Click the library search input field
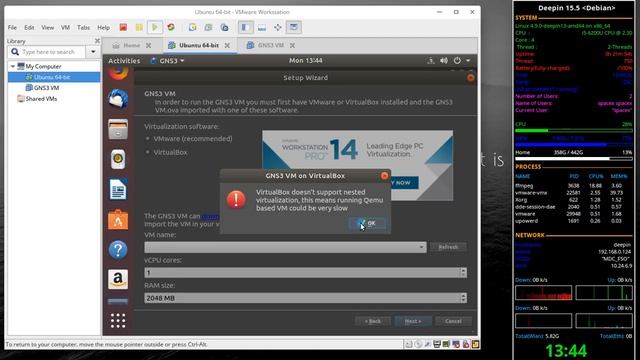Viewport: 640px width, 360px height. coord(48,52)
